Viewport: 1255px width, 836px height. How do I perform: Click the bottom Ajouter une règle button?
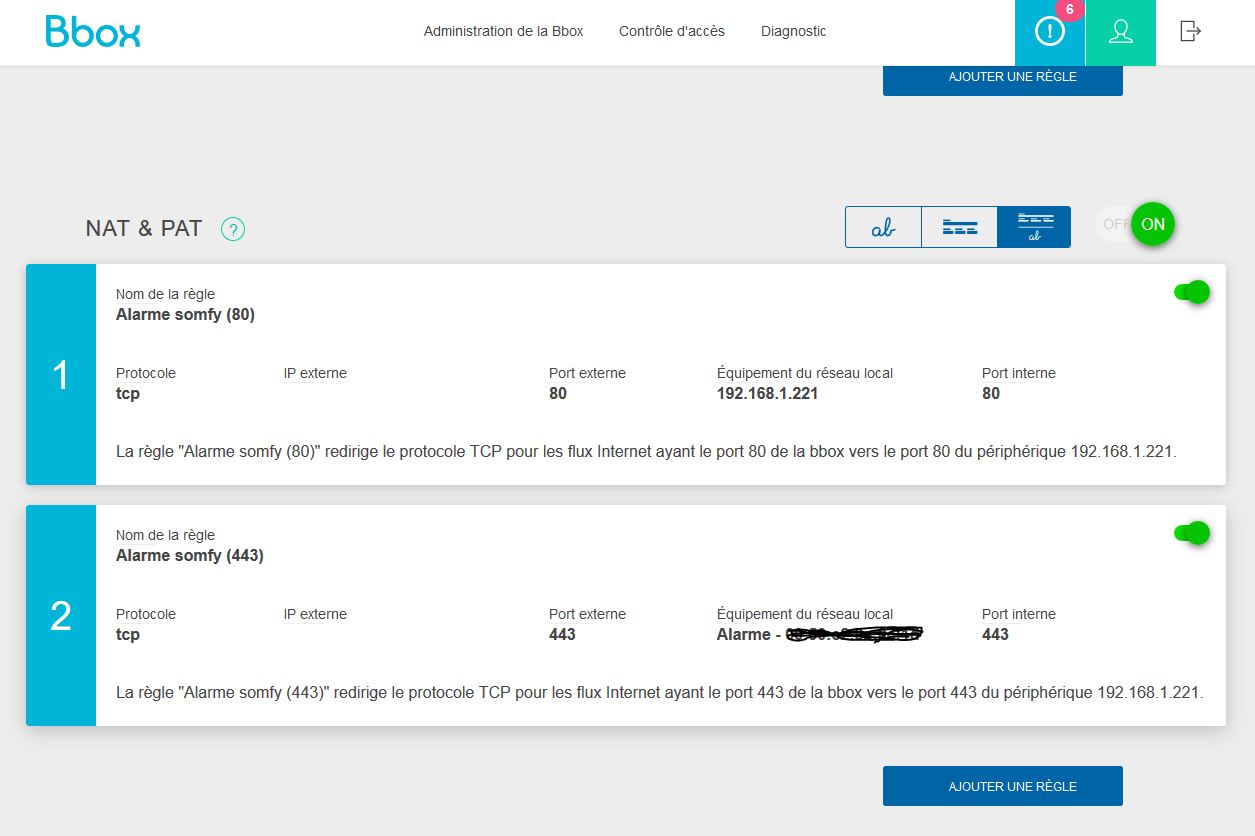tap(1003, 786)
